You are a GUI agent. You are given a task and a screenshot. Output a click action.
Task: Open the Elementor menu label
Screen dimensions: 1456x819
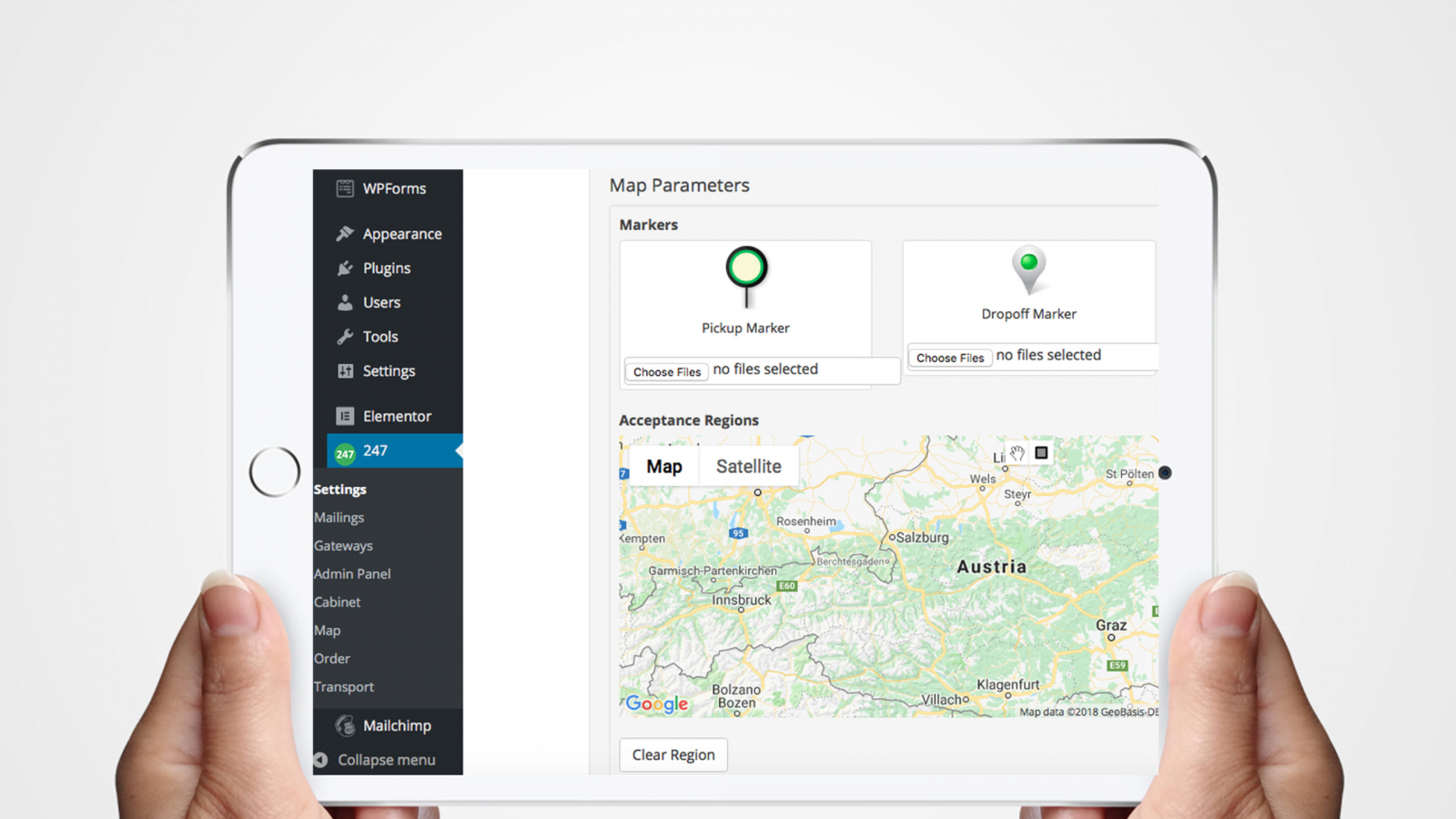coord(397,416)
